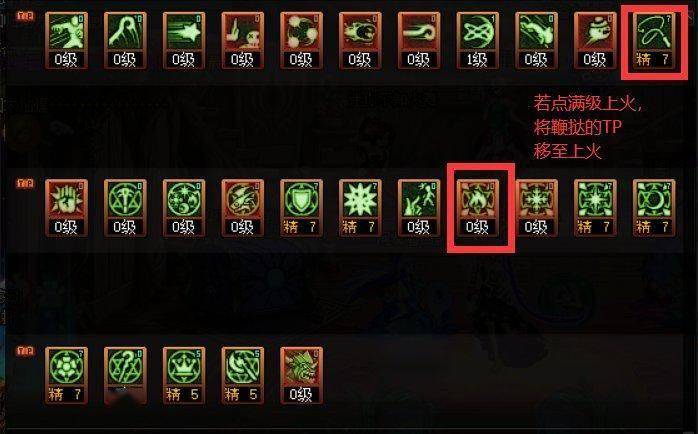
Task: Choose the eight-point starburst skill icon
Action: [360, 208]
